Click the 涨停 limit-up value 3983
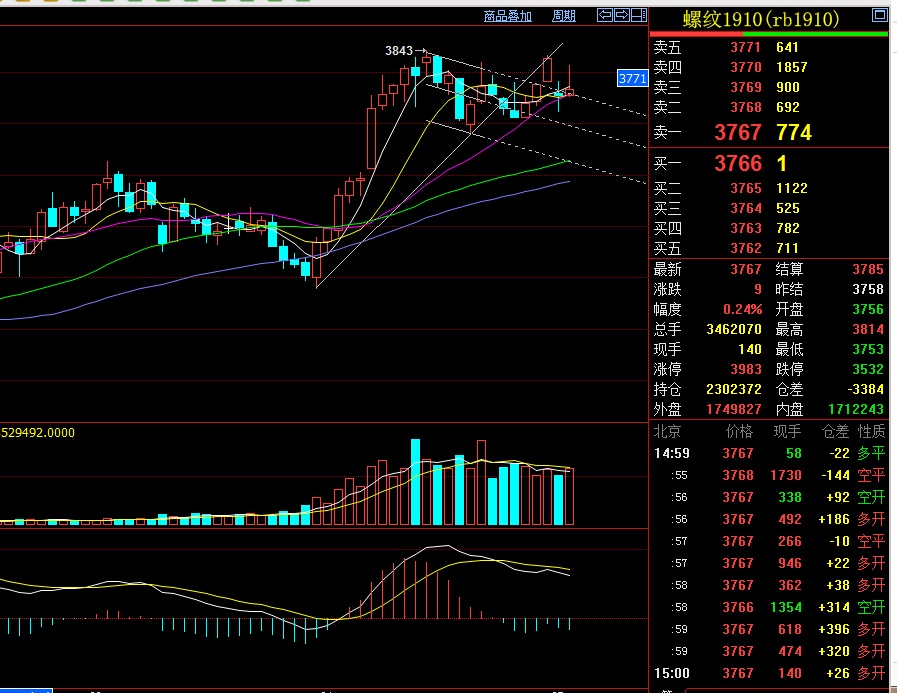This screenshot has height=693, width=897. click(745, 370)
